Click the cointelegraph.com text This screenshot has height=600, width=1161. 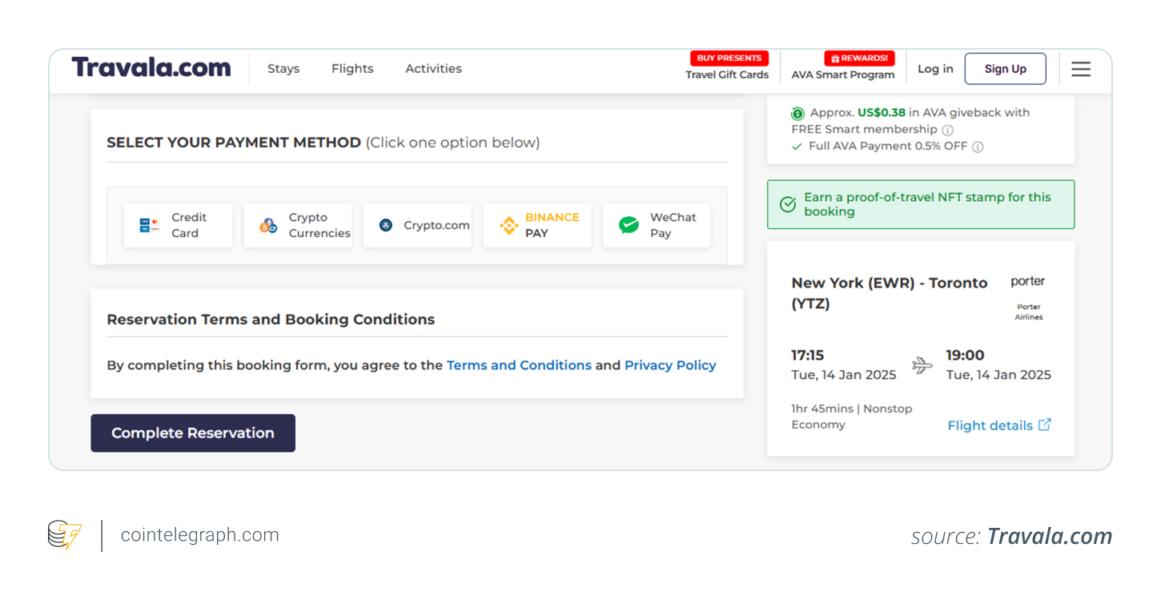click(200, 535)
